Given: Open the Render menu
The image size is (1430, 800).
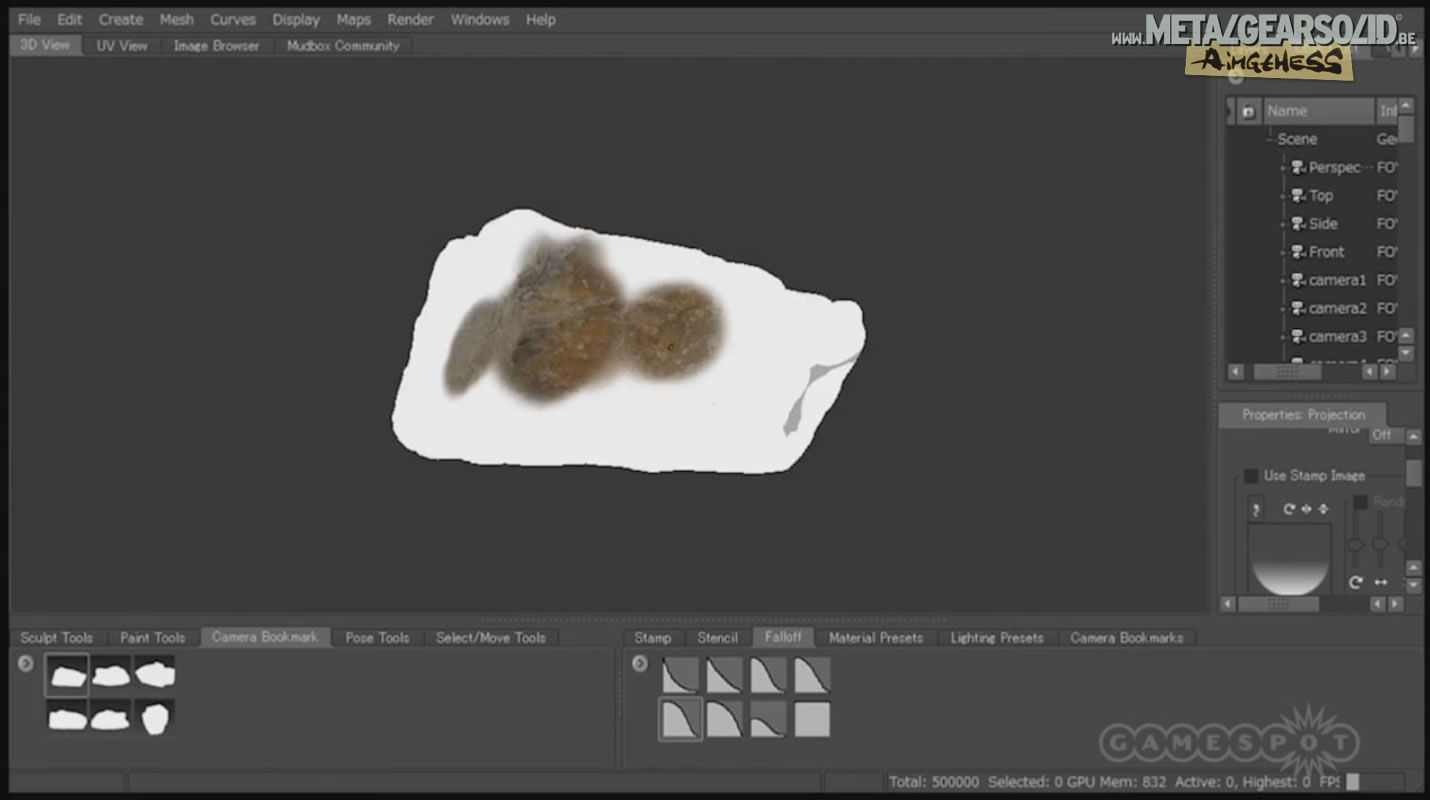Looking at the screenshot, I should tap(410, 19).
